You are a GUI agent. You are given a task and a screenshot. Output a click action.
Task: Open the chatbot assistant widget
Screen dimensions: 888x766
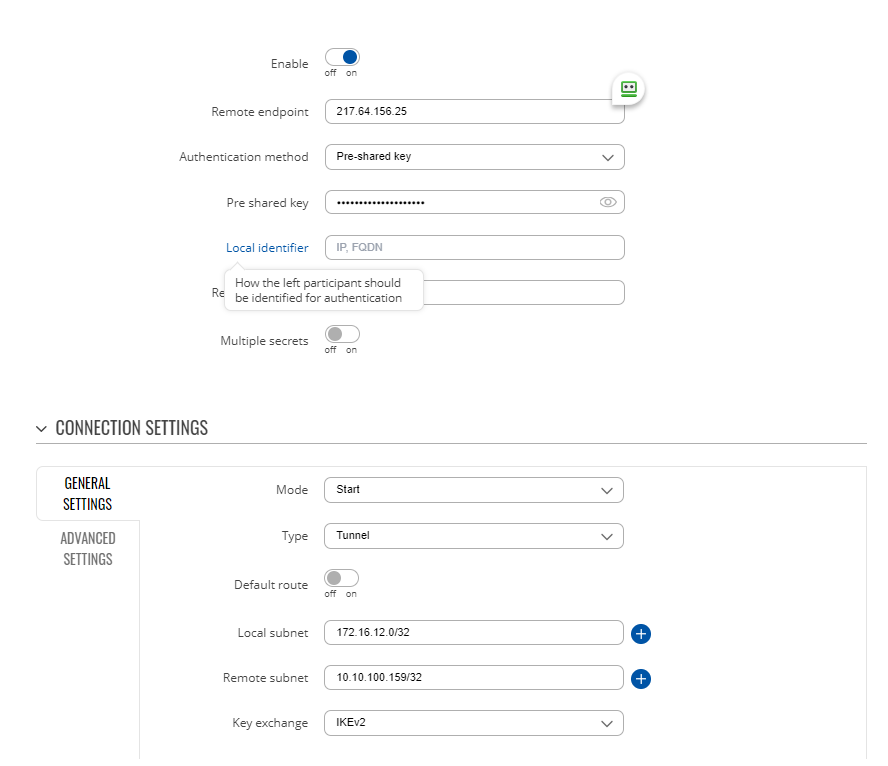coord(627,89)
